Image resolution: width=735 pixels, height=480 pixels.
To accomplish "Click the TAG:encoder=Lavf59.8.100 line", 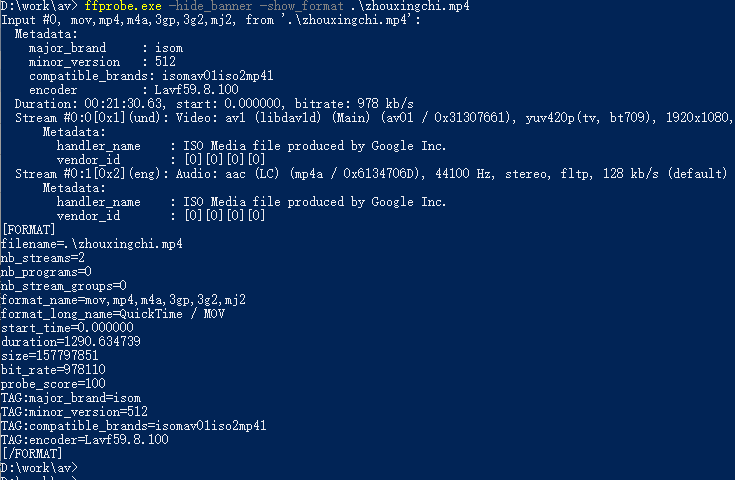I will 84,439.
